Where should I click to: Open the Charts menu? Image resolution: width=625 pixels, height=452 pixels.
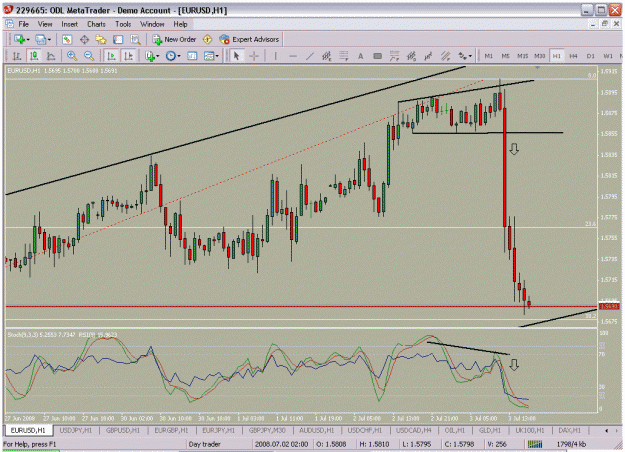pyautogui.click(x=96, y=24)
